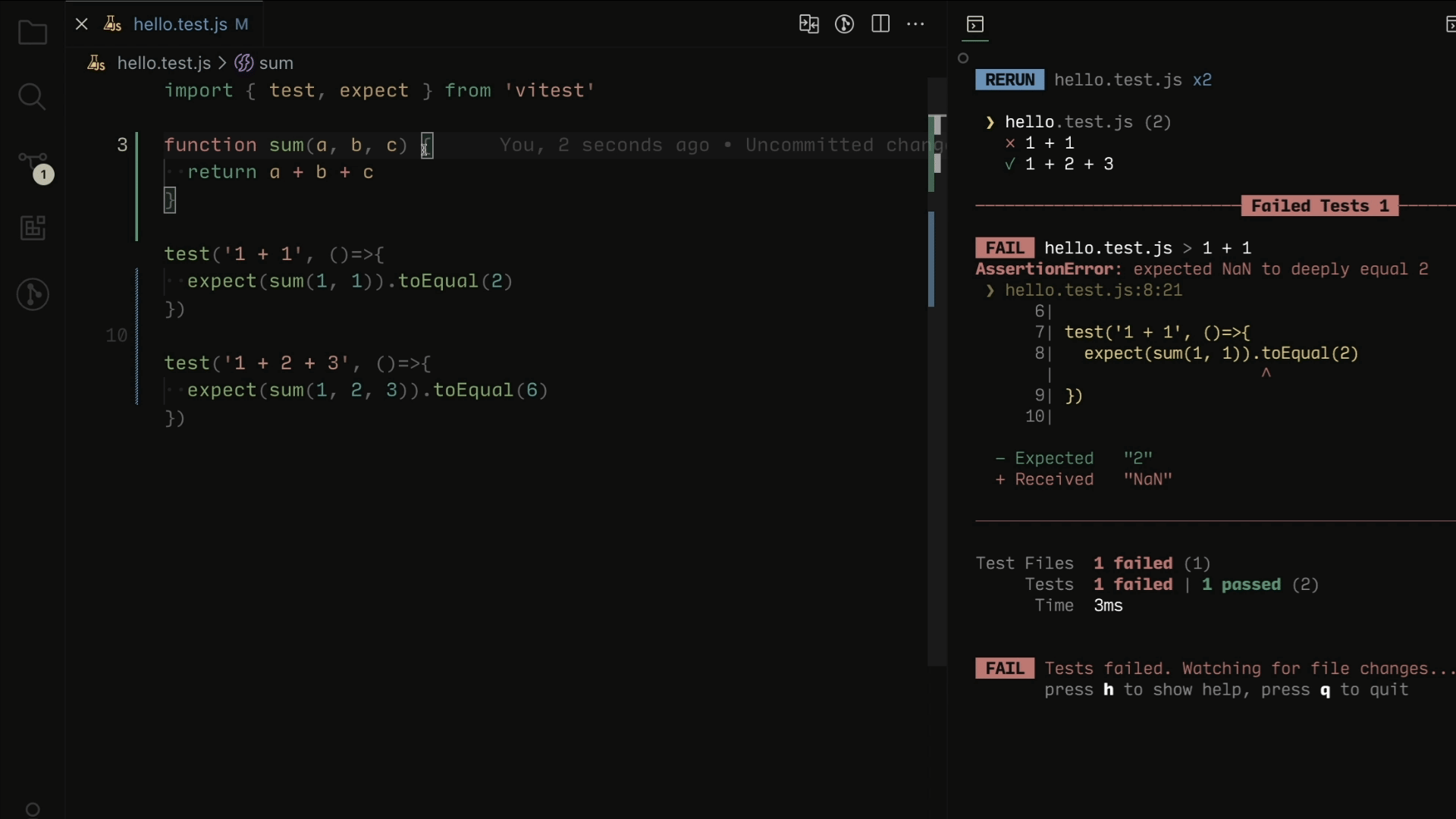Click the import from 'vitest' line

[379, 90]
